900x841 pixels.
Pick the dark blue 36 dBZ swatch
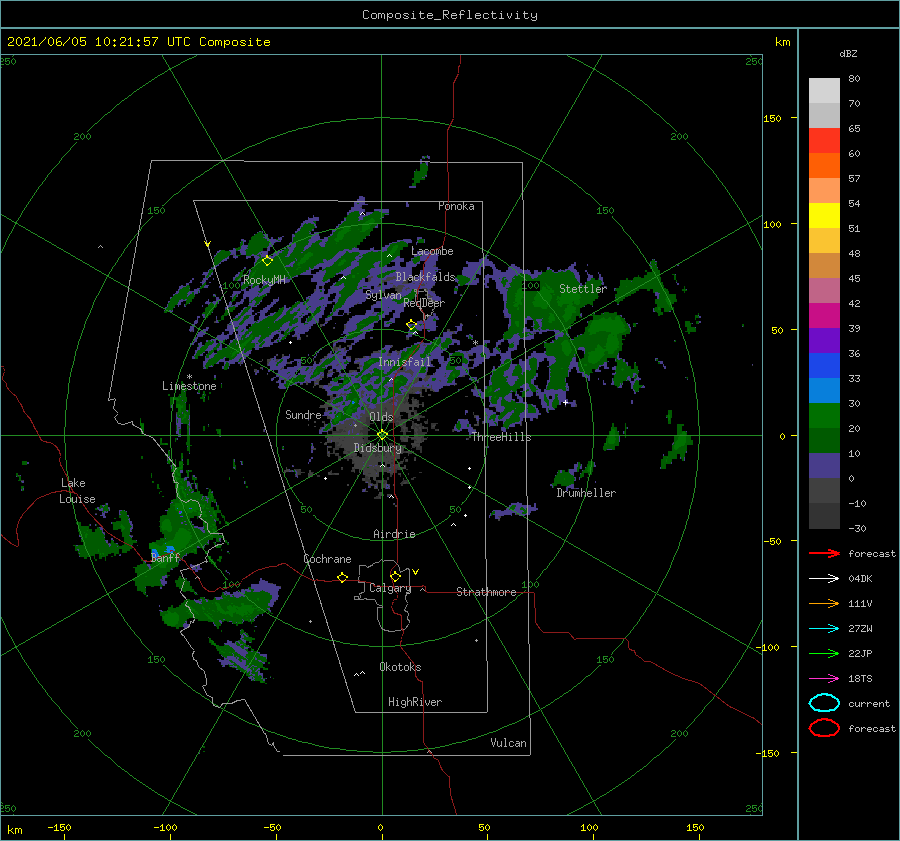click(x=824, y=365)
